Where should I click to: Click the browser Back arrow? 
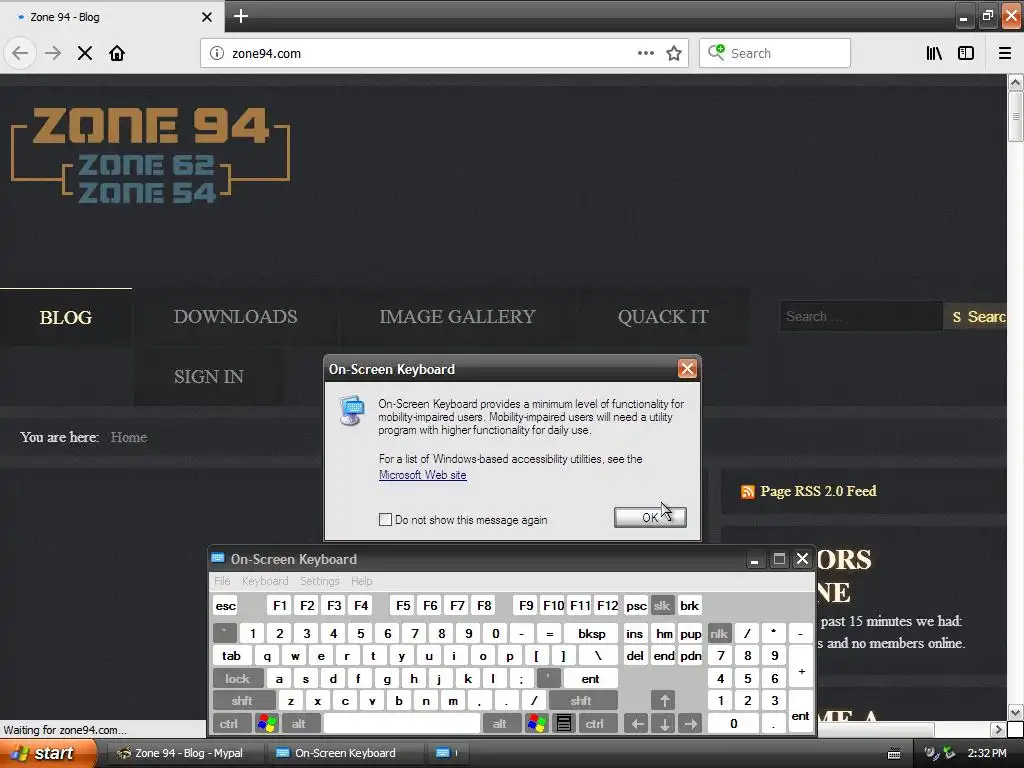click(x=20, y=53)
